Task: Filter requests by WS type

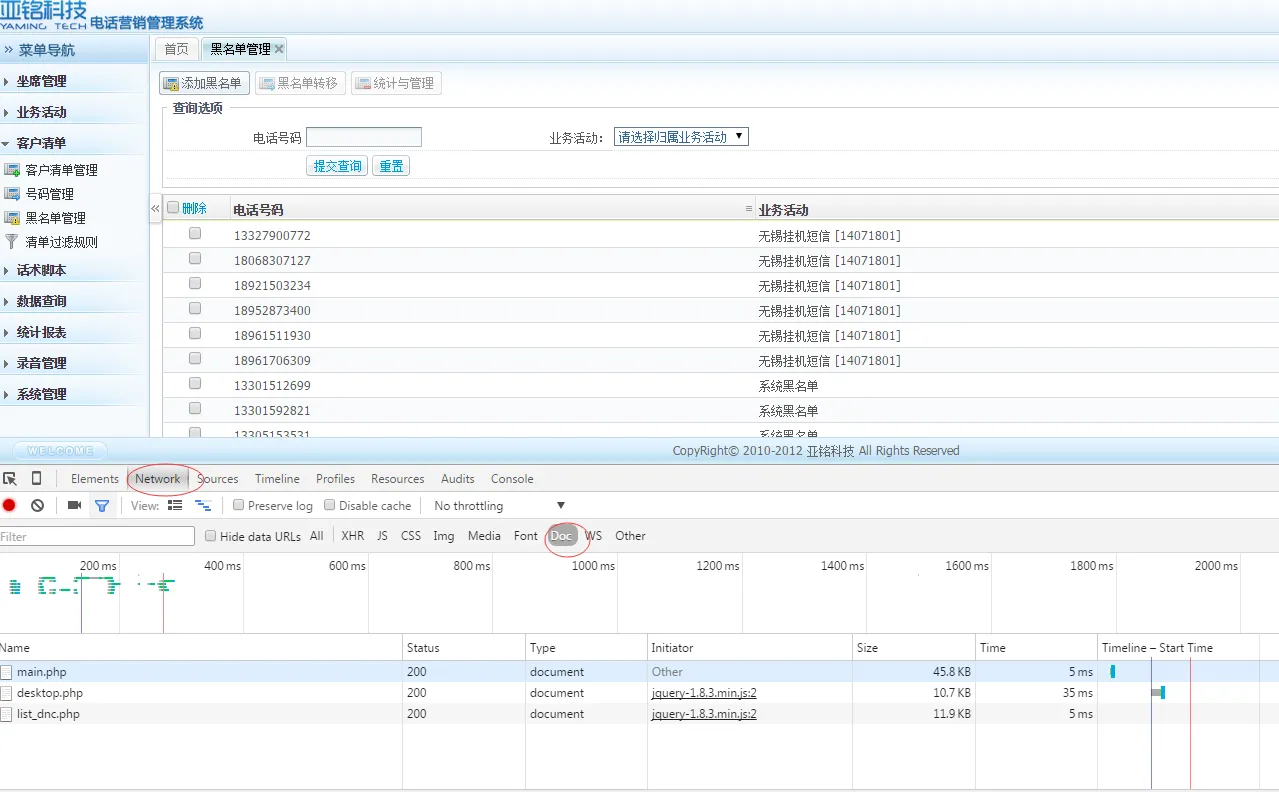Action: tap(594, 536)
